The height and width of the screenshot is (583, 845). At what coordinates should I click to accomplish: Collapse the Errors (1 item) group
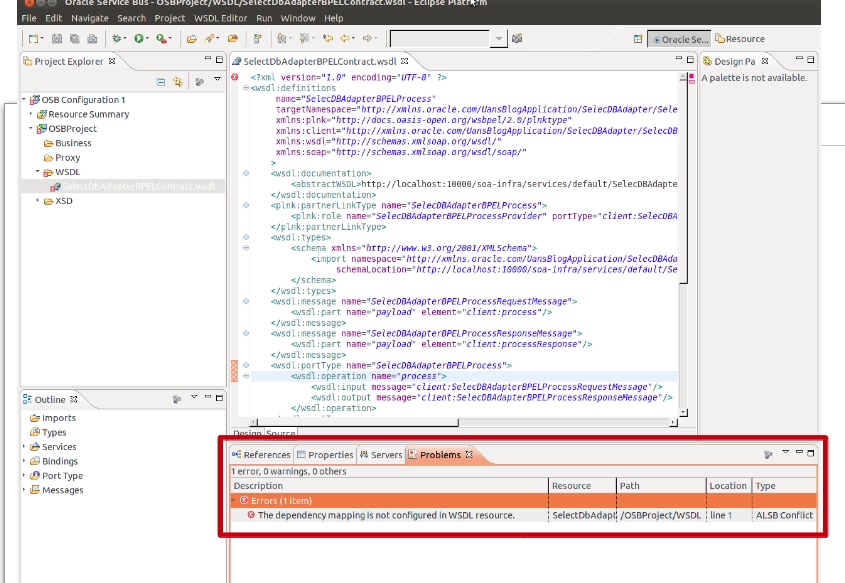point(234,499)
